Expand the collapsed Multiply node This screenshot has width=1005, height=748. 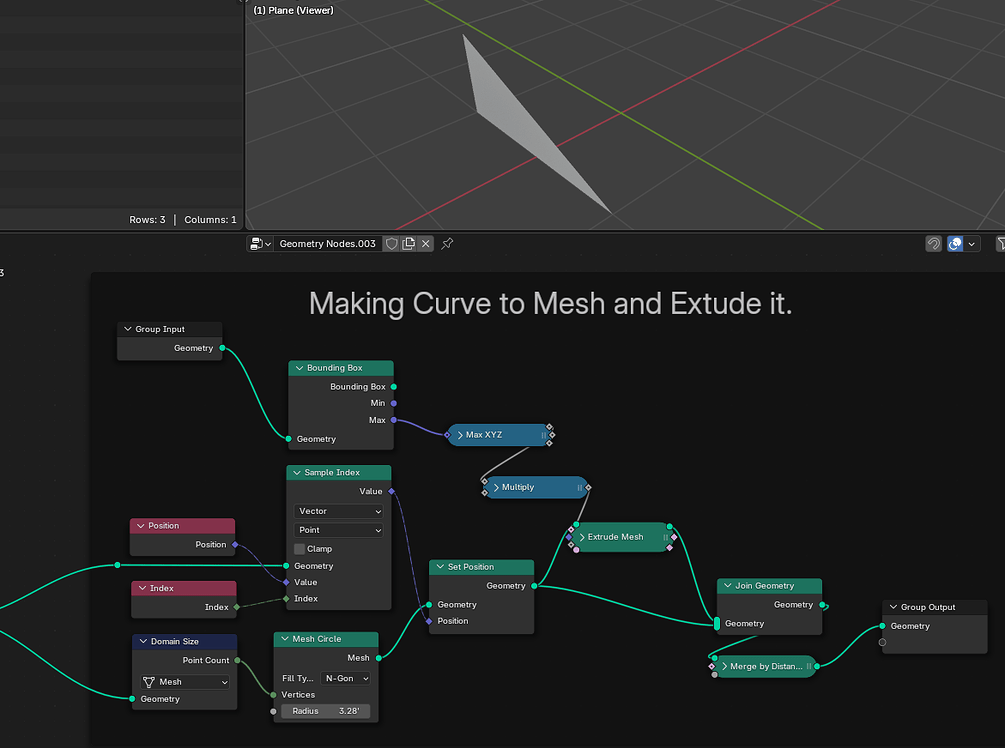click(495, 487)
